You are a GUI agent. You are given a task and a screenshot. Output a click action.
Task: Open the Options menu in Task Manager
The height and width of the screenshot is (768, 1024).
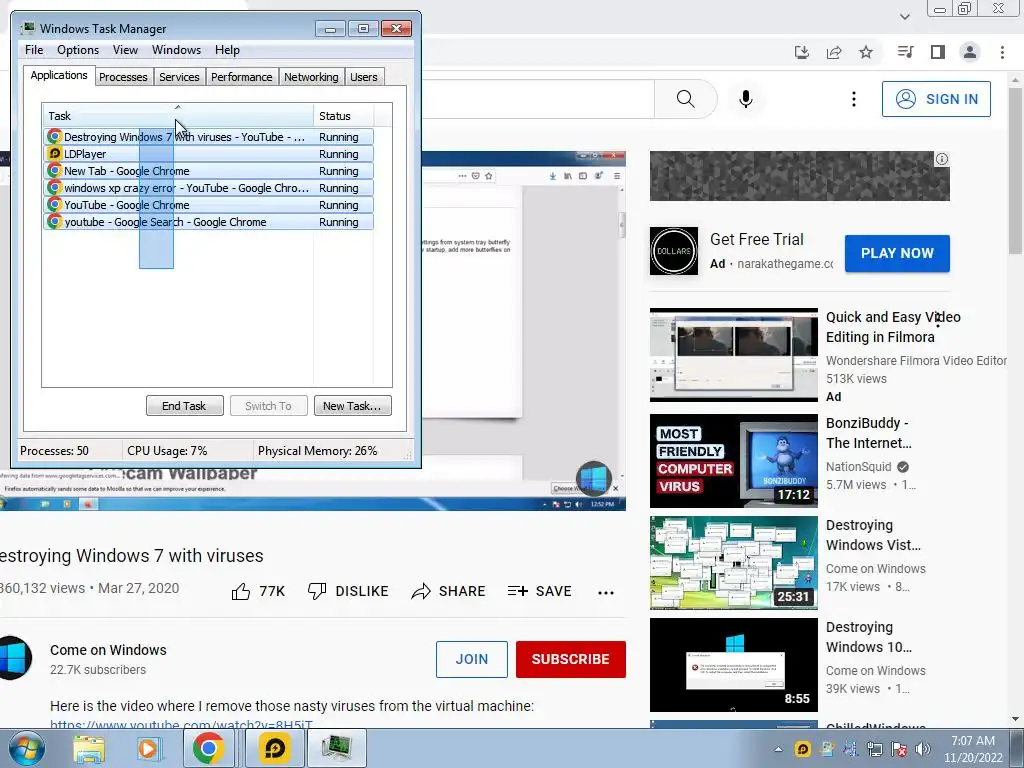[78, 50]
